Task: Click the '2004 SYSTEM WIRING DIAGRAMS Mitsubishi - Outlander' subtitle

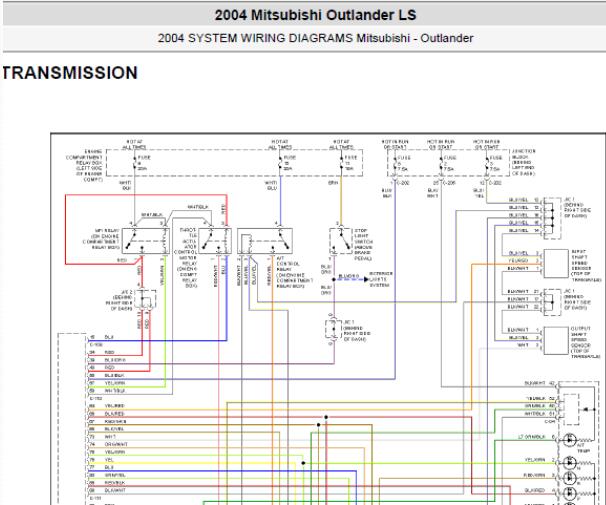Action: [315, 38]
